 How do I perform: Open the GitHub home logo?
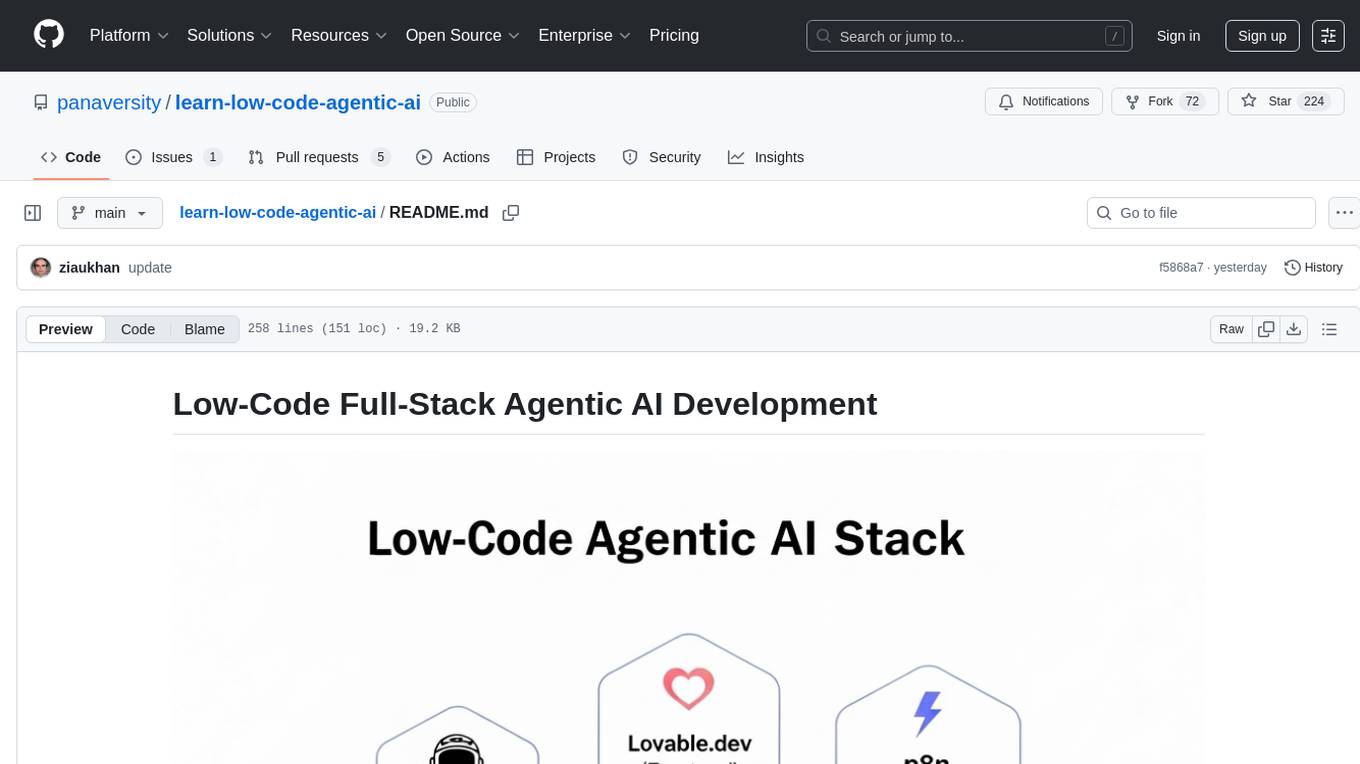point(49,35)
